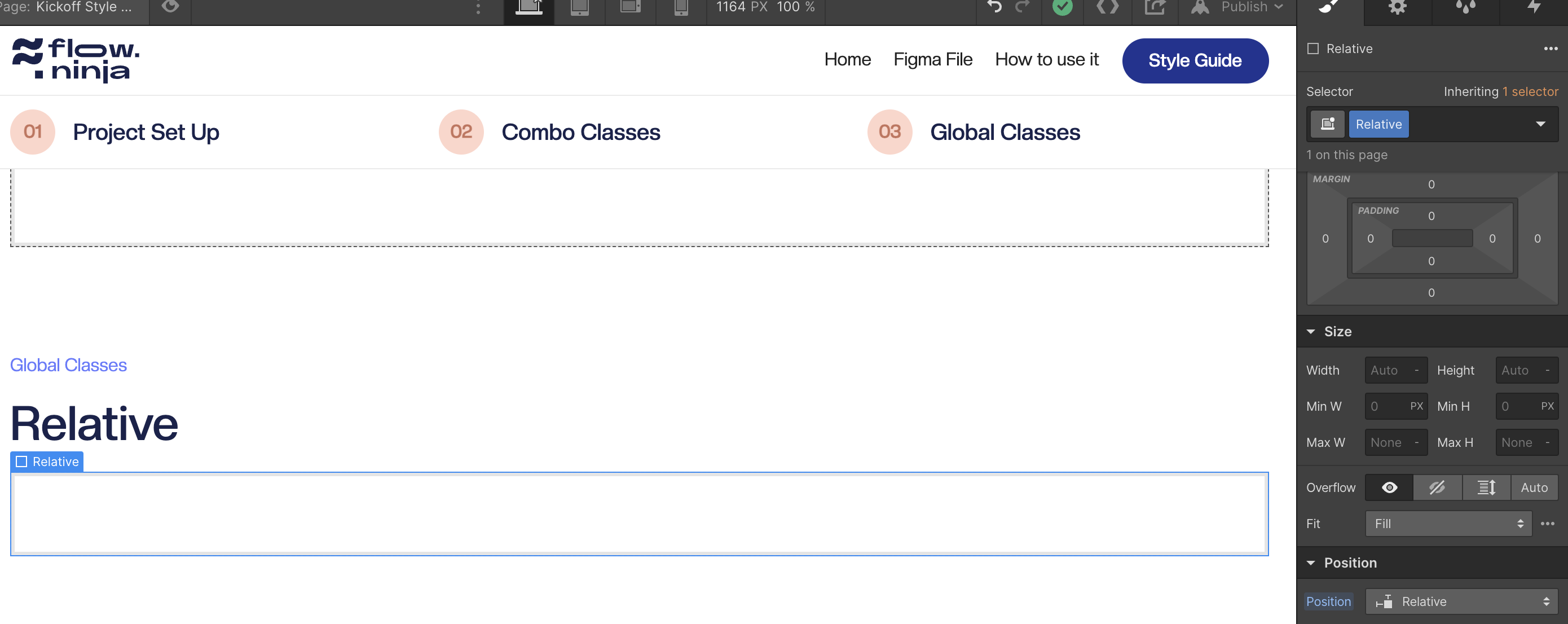Edit the right padding value
The image size is (1568, 624).
(1492, 239)
